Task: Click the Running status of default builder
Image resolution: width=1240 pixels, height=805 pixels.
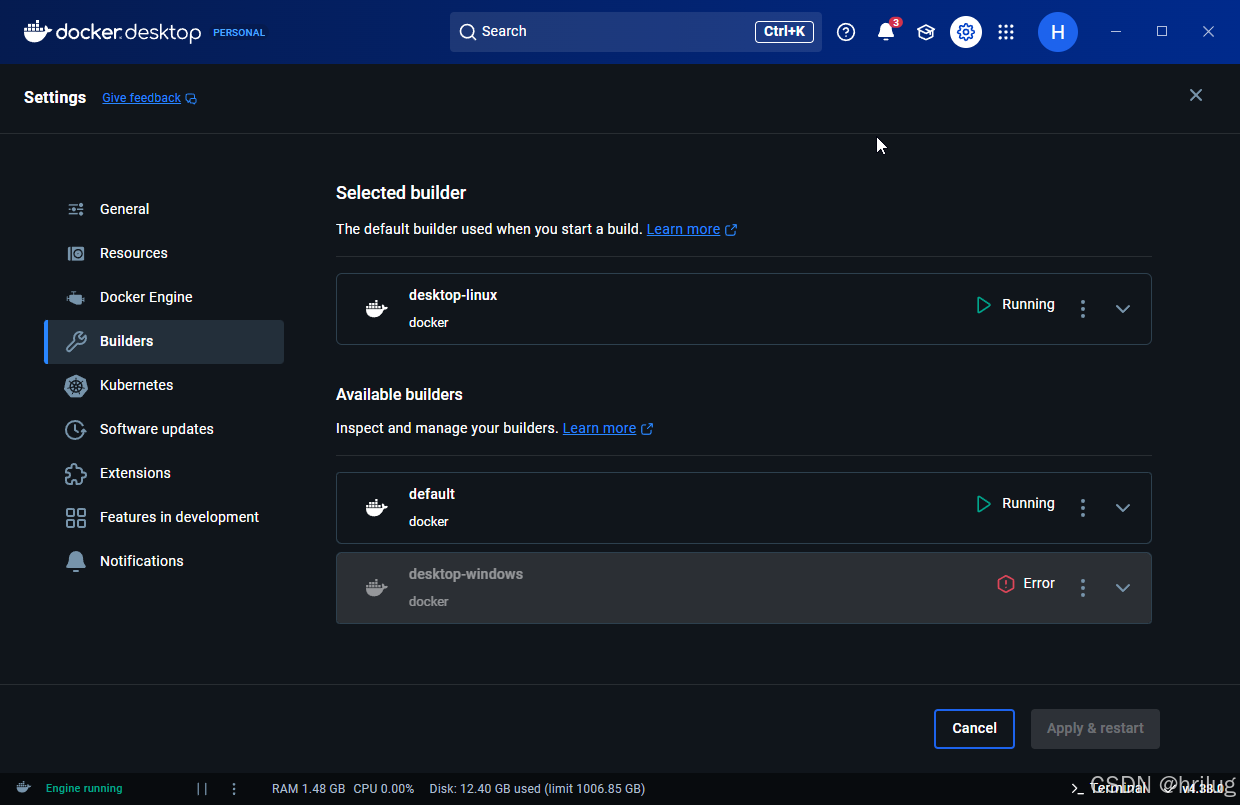Action: point(1015,503)
